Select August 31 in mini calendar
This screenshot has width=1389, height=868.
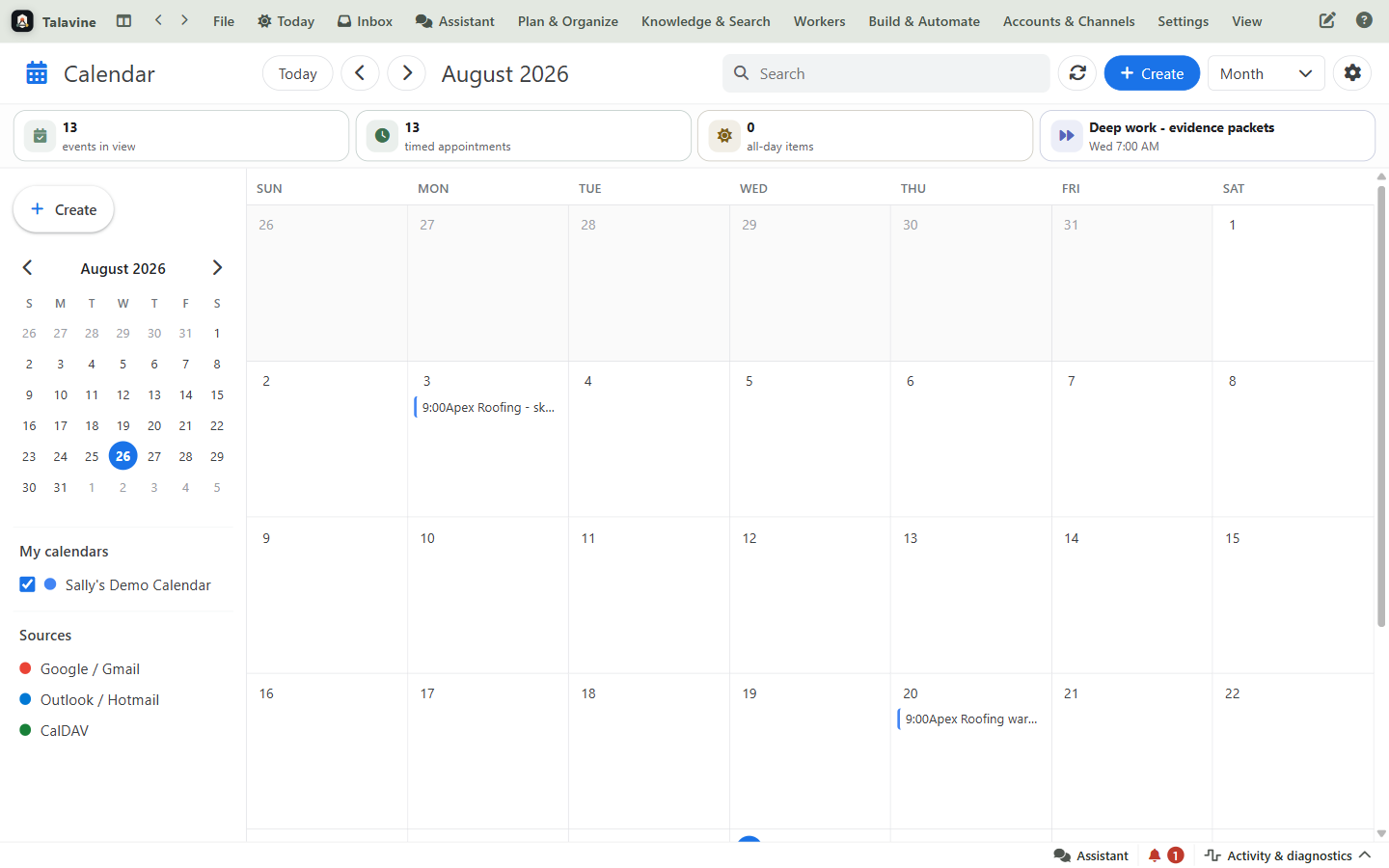coord(60,487)
